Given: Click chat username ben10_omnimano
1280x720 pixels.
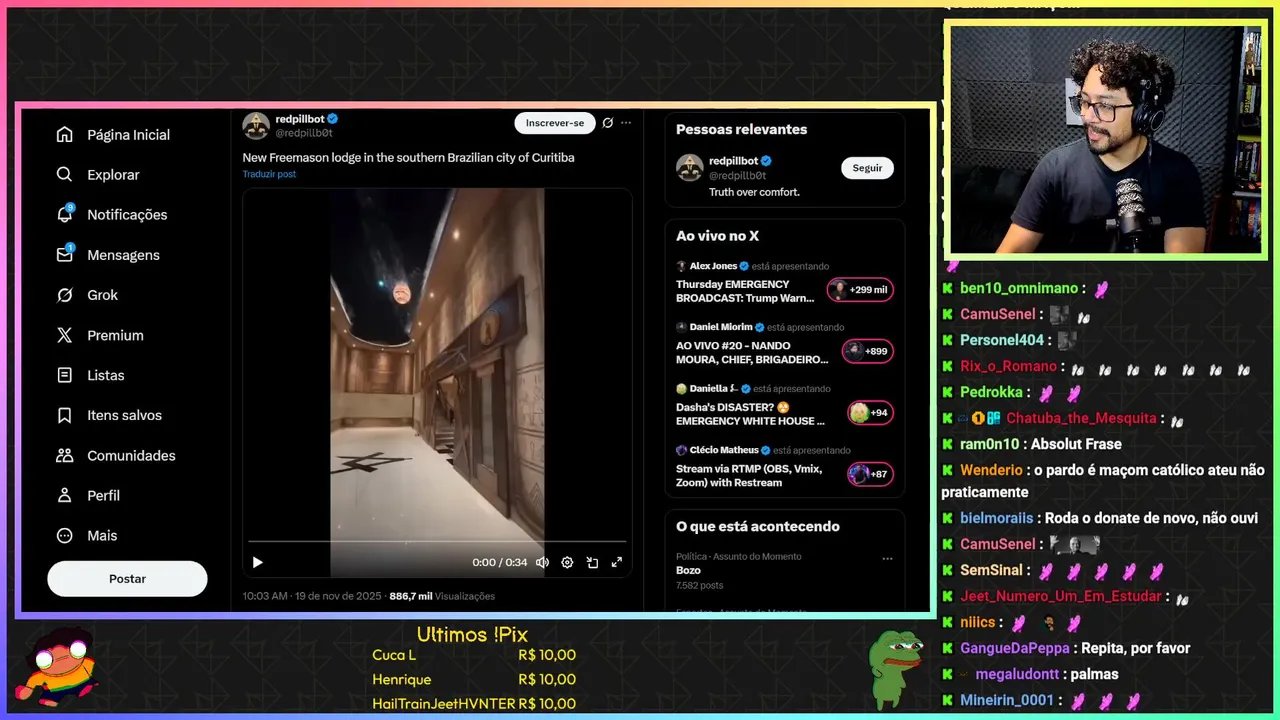Looking at the screenshot, I should coord(1019,288).
